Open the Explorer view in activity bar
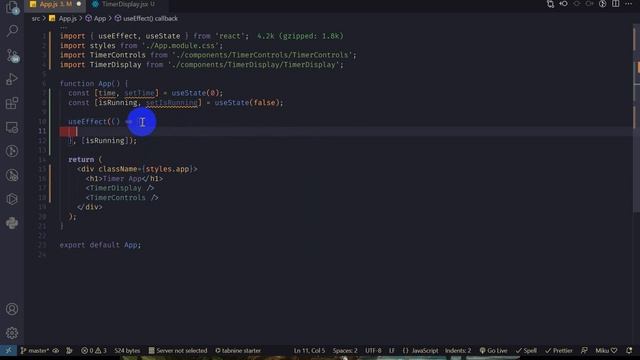 pos(12,7)
